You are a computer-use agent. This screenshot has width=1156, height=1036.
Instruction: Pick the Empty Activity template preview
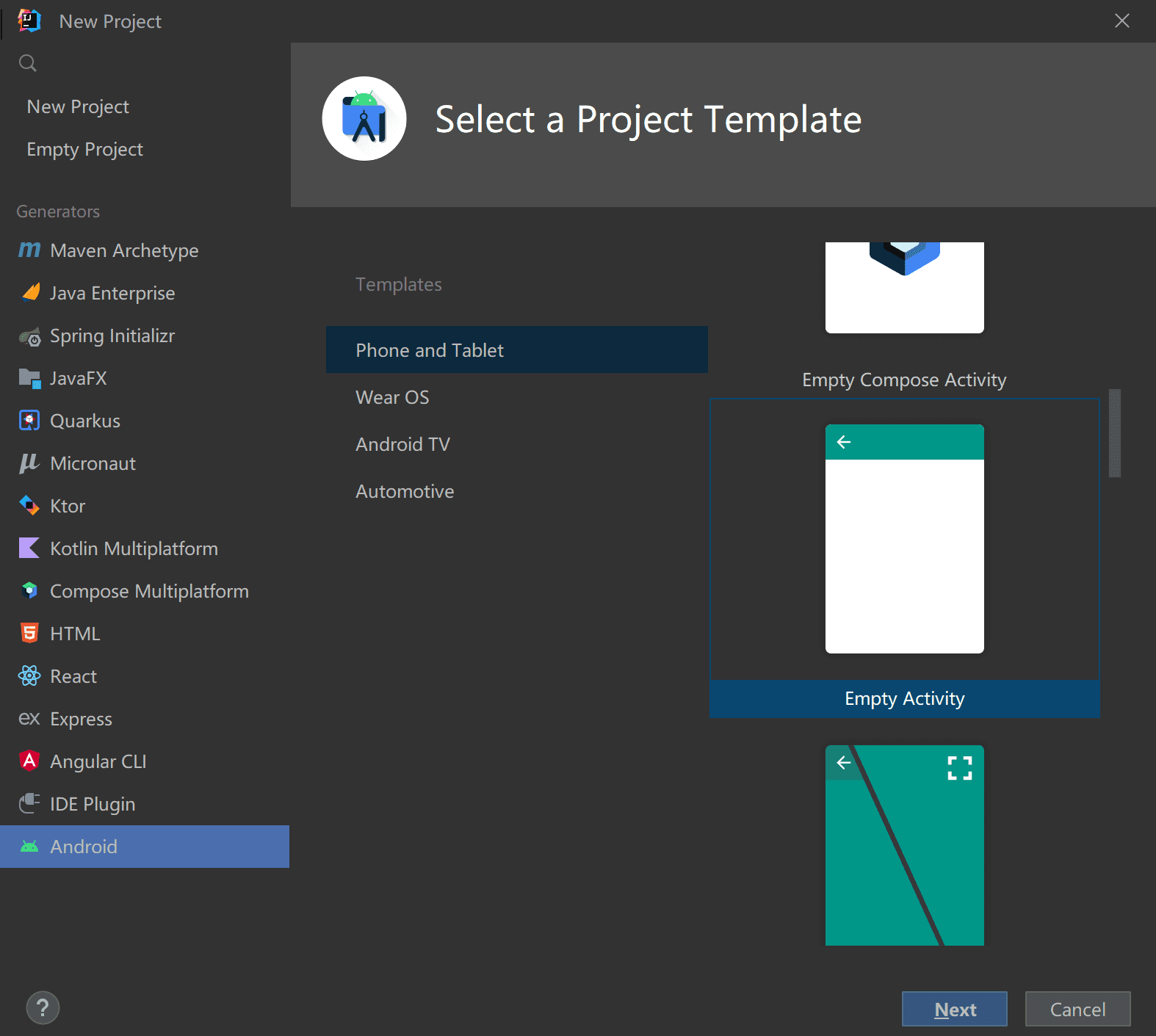pyautogui.click(x=905, y=539)
